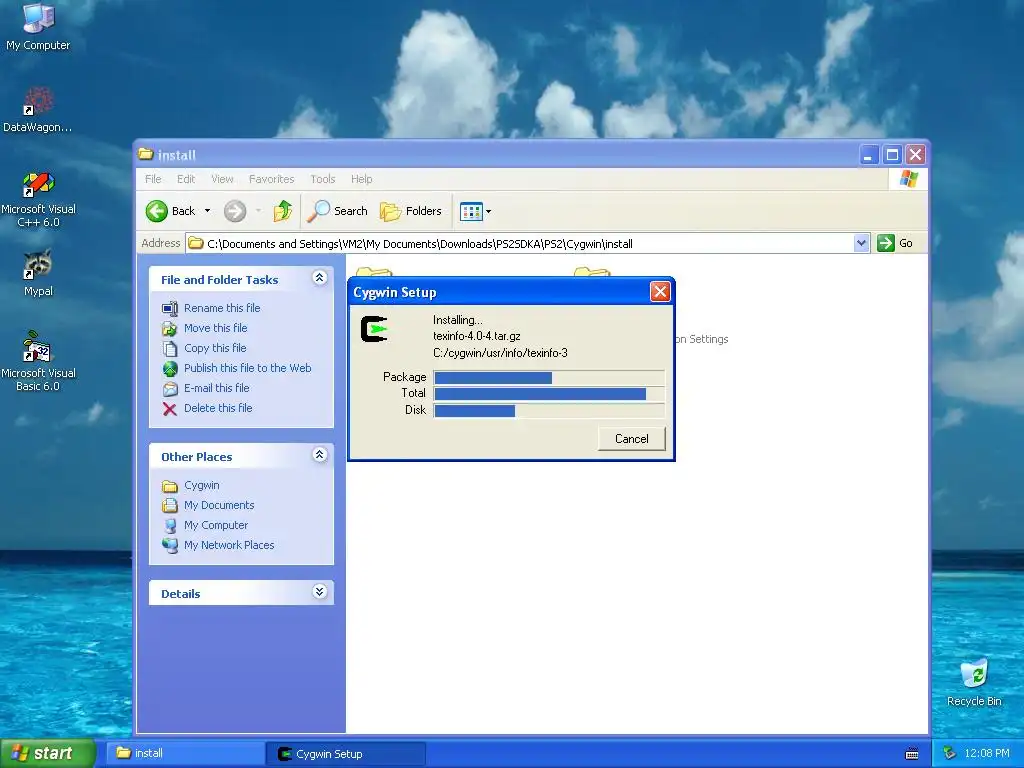Open the Recycle Bin

point(974,682)
